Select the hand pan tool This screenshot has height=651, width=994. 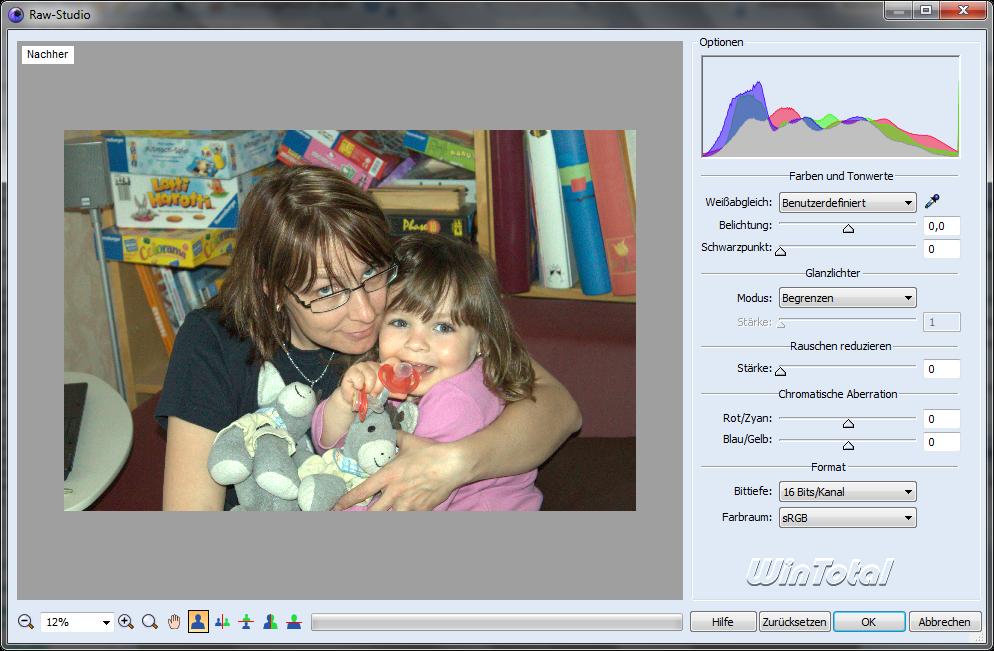(x=174, y=622)
